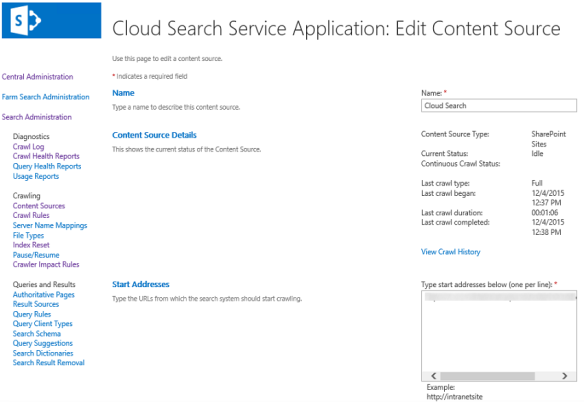Open Query Suggestions
This screenshot has width=584, height=411.
click(x=43, y=344)
